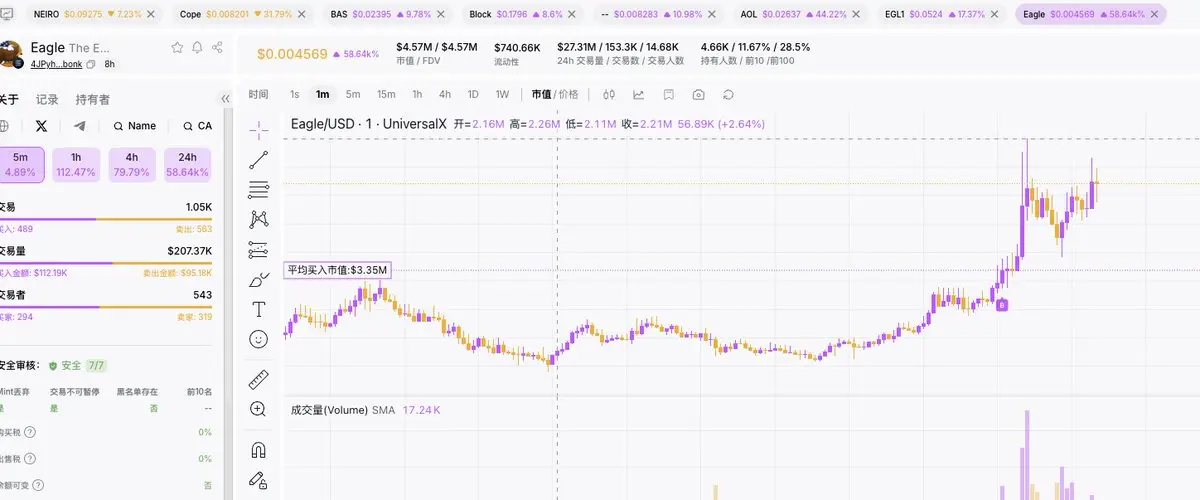
Task: Set chart interval to 1D
Action: point(473,94)
